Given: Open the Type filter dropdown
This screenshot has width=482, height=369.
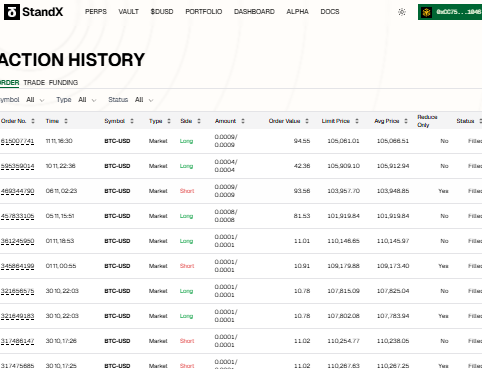Looking at the screenshot, I should 87,100.
